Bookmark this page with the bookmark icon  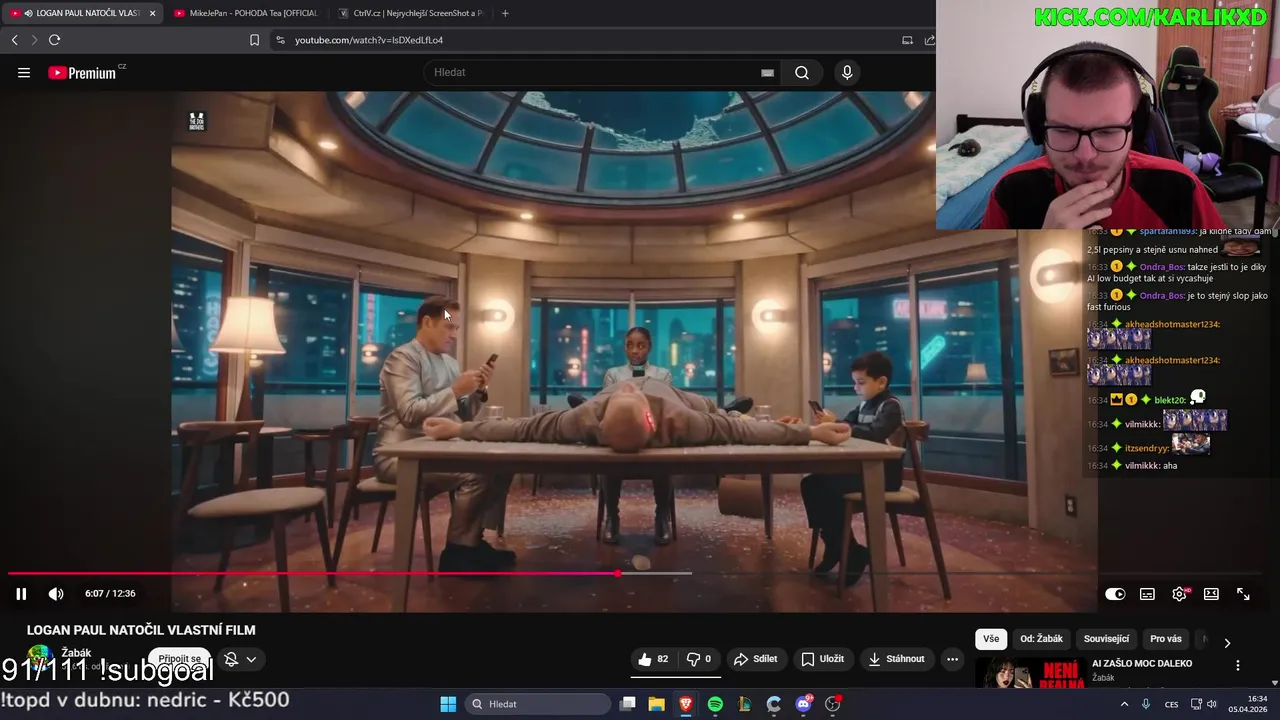click(254, 40)
